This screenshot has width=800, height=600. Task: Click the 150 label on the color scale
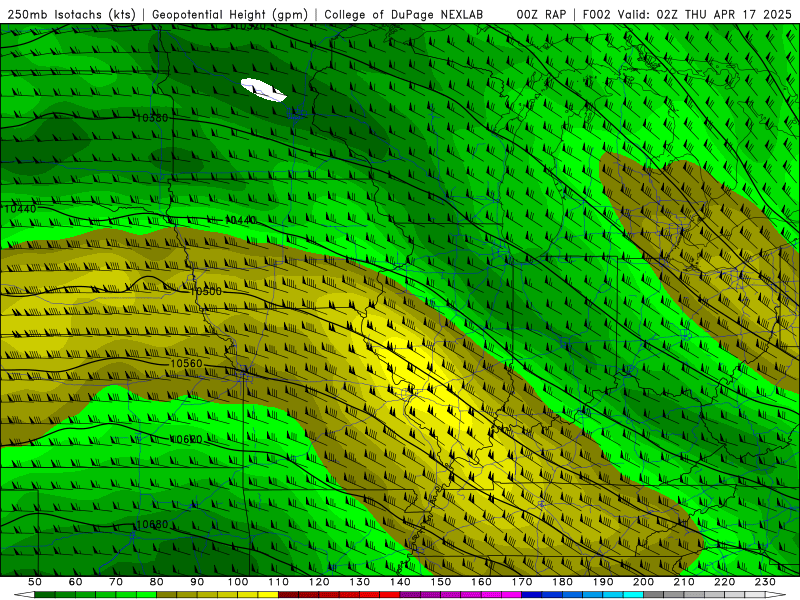point(441,582)
